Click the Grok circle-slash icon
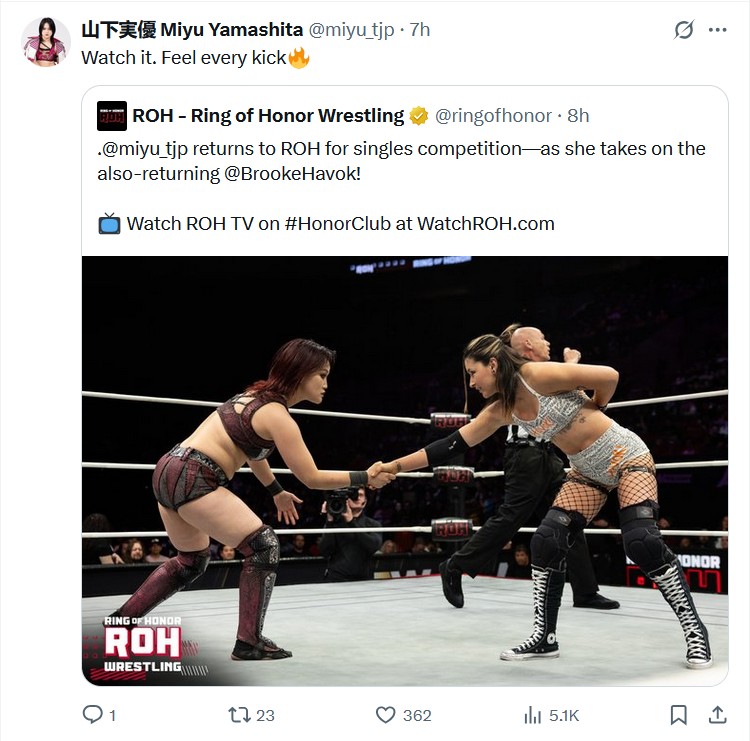This screenshot has width=750, height=741. 684,30
